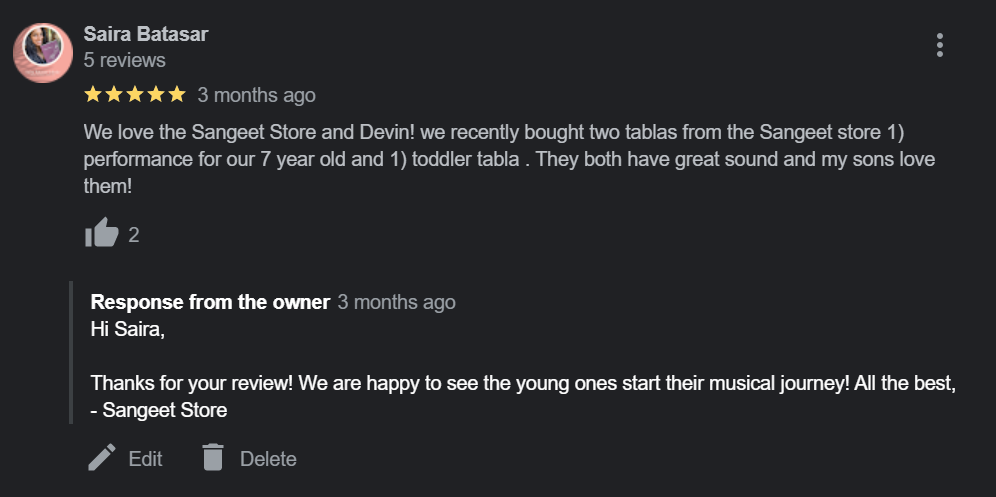Click the fifth star in the rating
Viewport: 996px width, 497px height.
tap(177, 95)
